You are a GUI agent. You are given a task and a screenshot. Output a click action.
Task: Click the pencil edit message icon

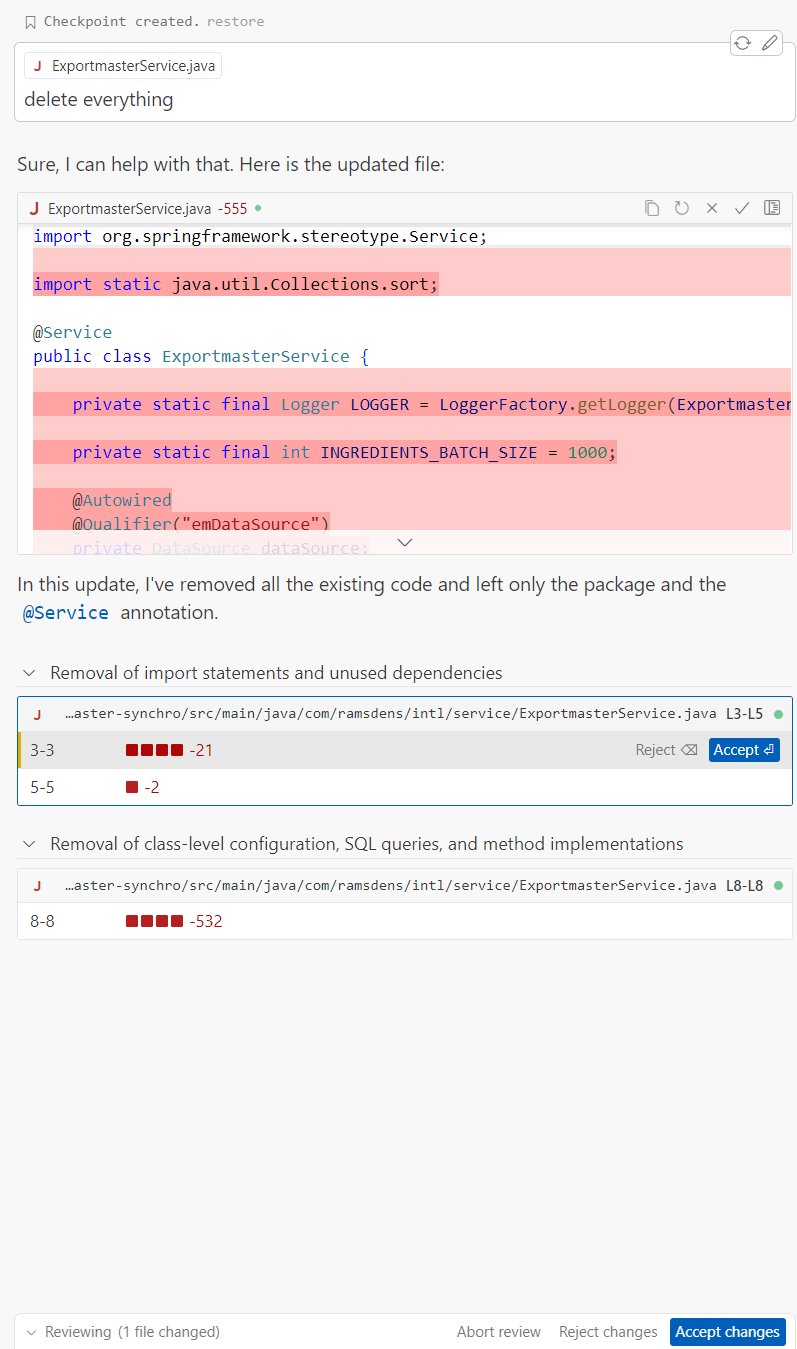tap(769, 43)
